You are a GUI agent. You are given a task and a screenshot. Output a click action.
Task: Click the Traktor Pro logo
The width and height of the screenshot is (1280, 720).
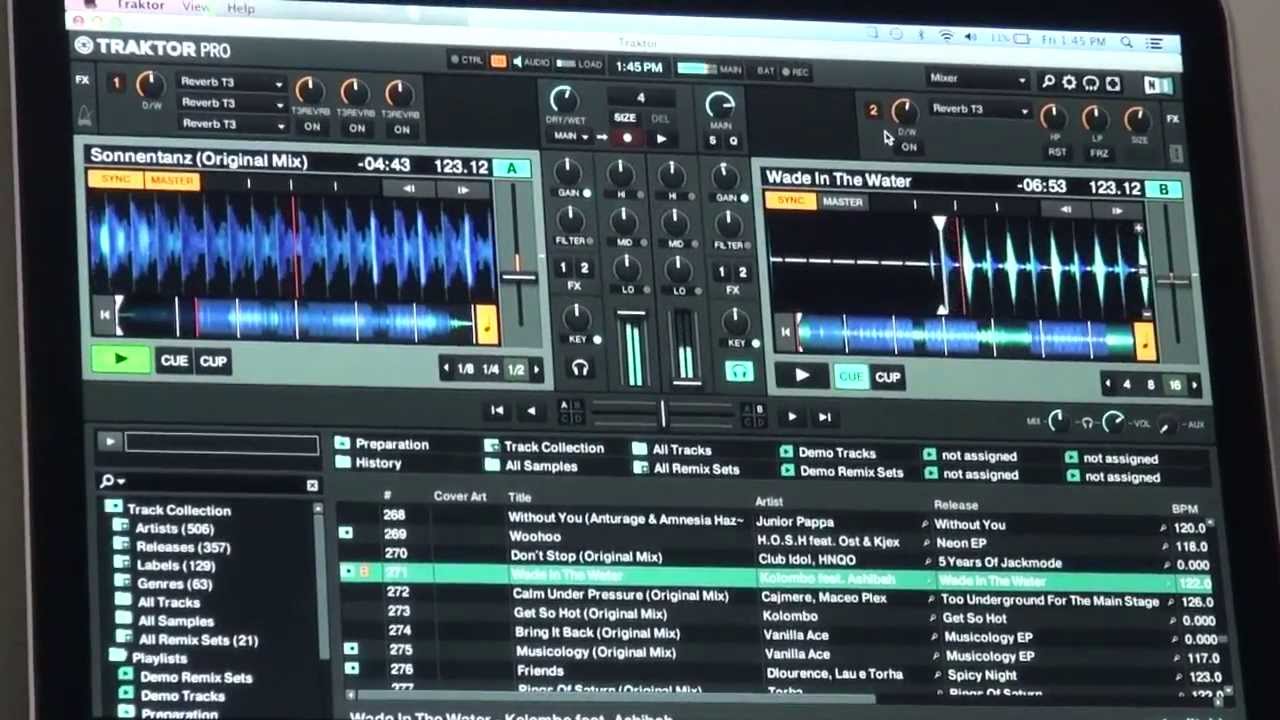click(152, 48)
